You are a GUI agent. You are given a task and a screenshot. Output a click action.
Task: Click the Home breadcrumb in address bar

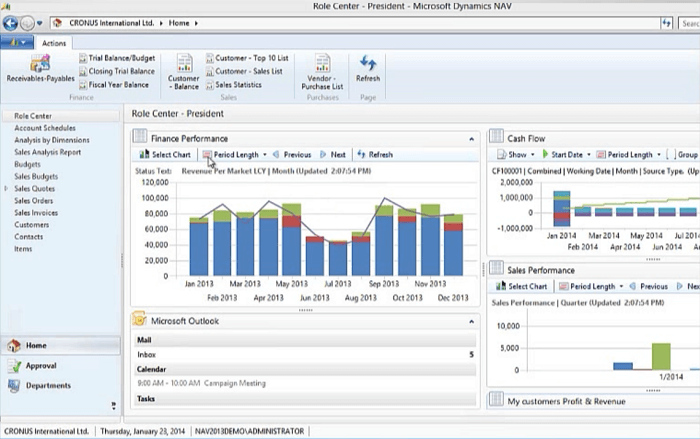(x=179, y=23)
